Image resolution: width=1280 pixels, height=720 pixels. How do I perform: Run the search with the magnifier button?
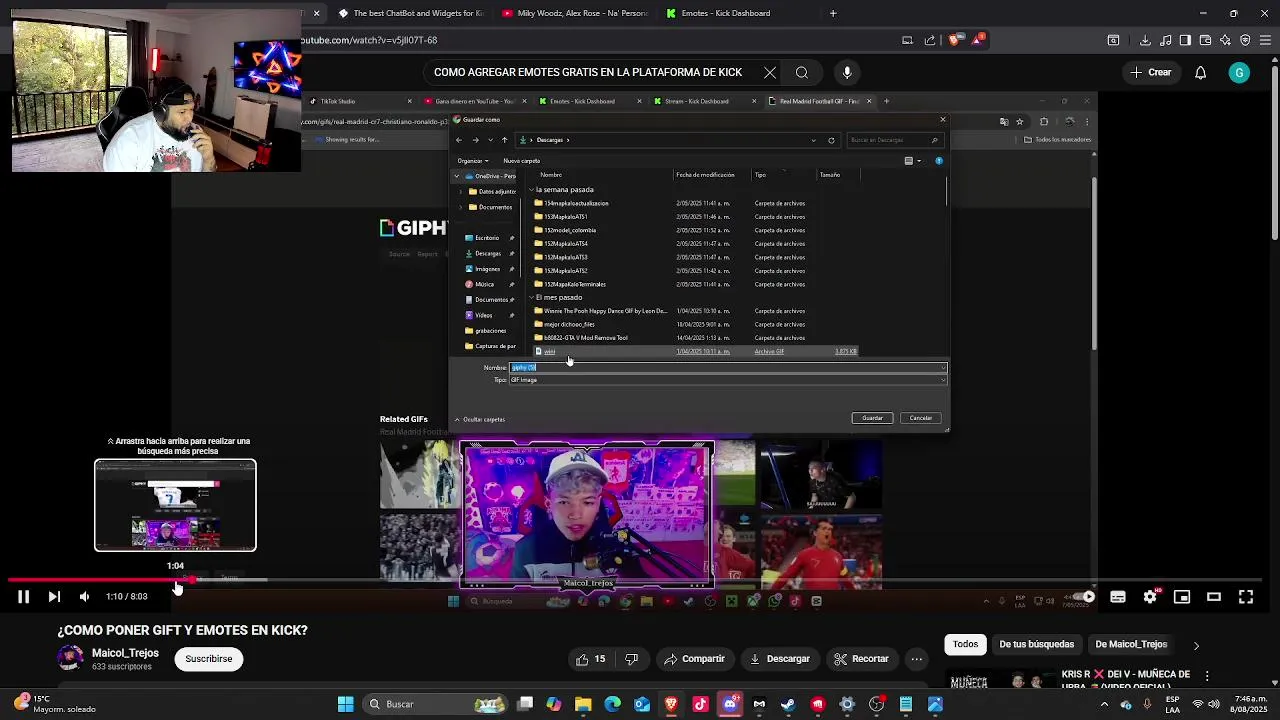click(802, 72)
